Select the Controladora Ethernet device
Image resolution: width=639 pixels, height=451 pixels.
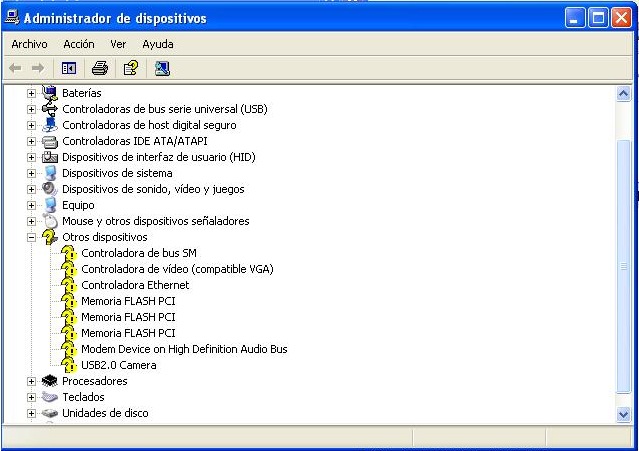135,285
